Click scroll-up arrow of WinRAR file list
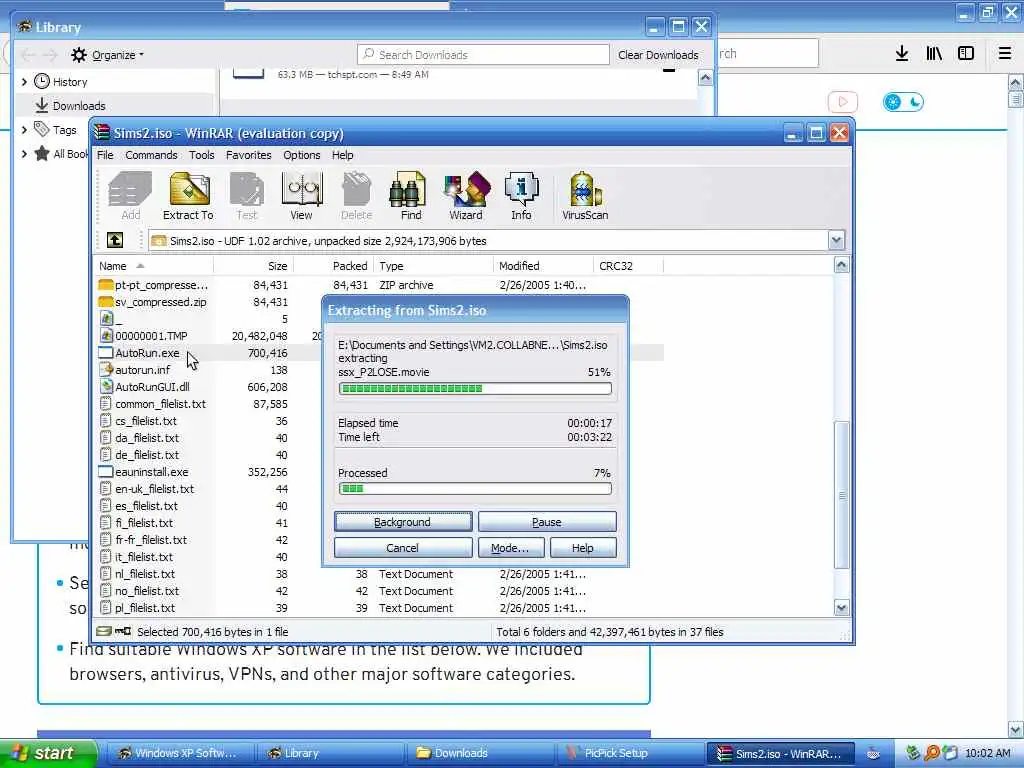This screenshot has height=768, width=1024. tap(841, 265)
